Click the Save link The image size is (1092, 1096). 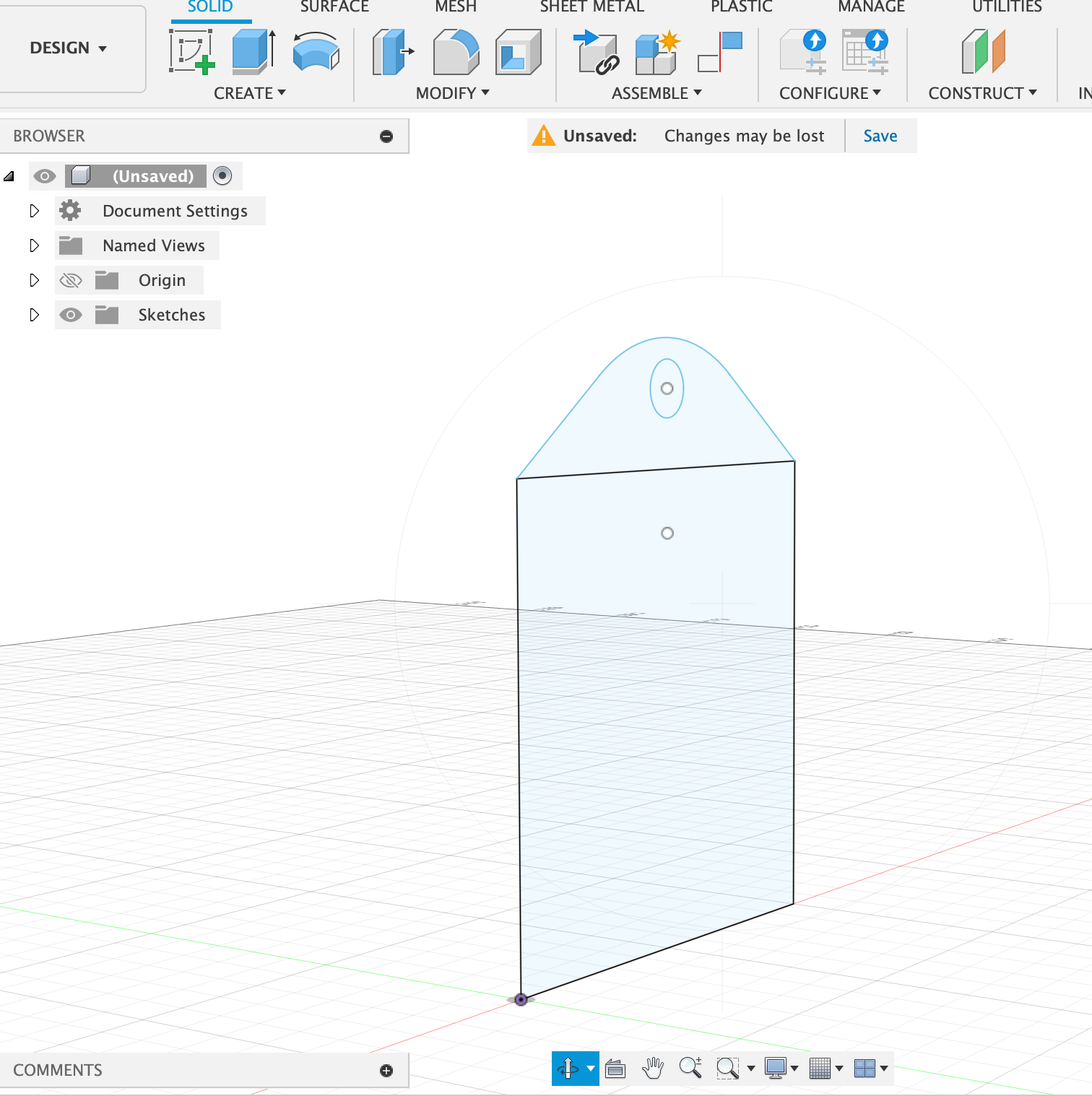pos(880,136)
